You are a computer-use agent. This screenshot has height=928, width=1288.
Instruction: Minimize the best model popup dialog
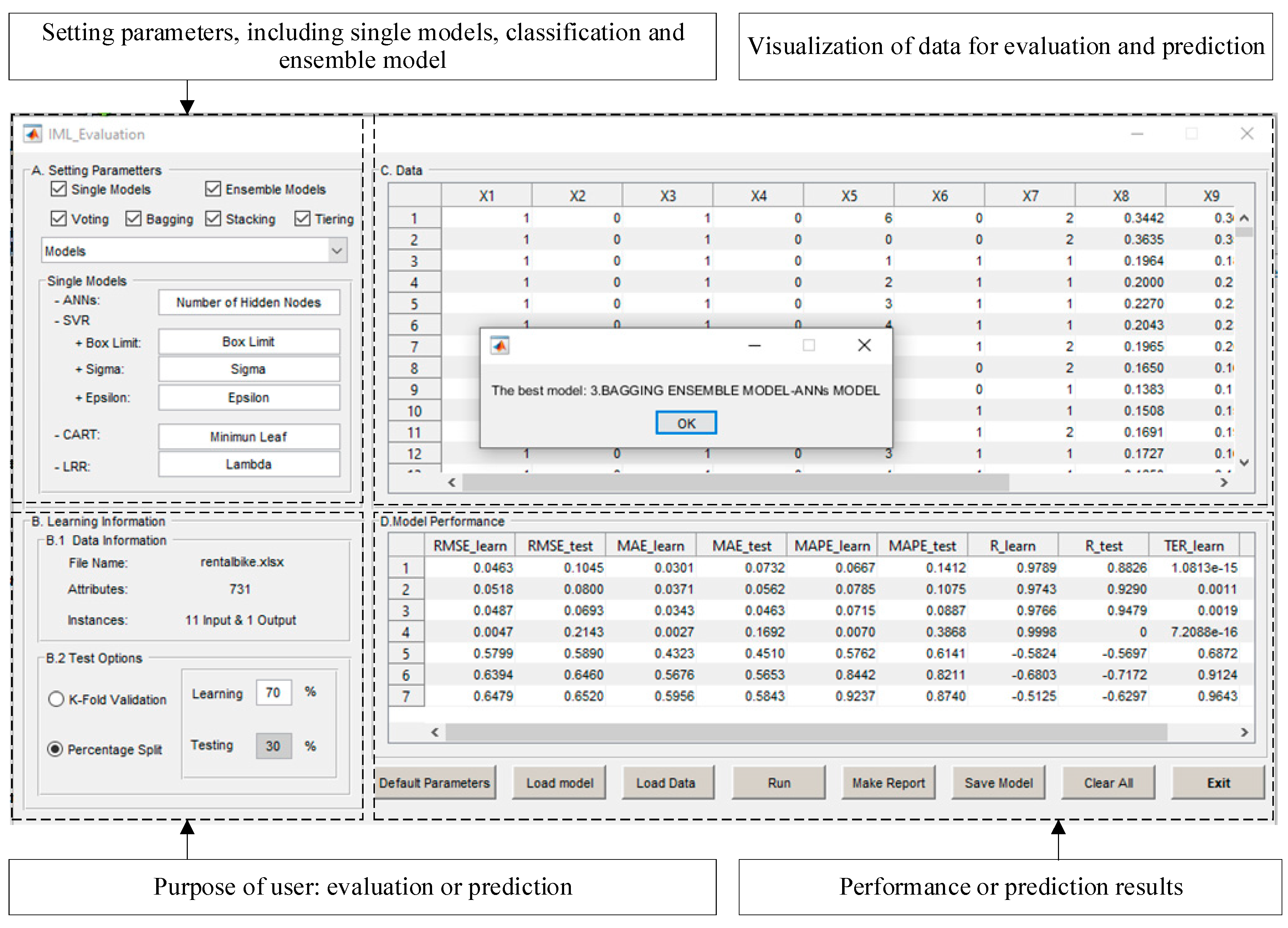[x=754, y=346]
